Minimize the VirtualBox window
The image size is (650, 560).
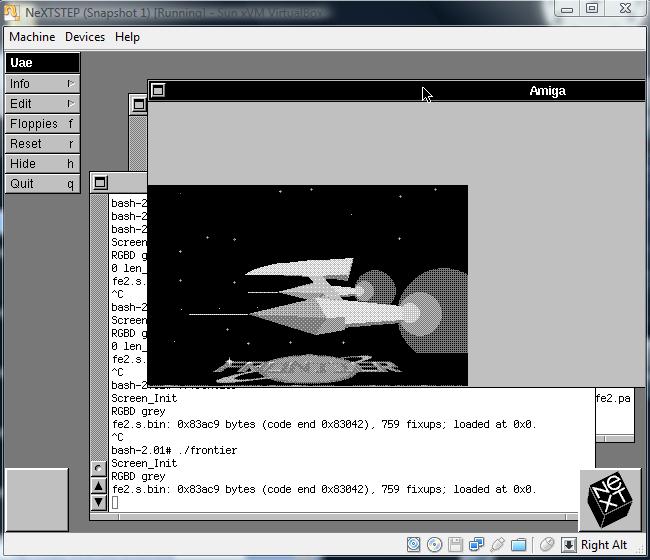pyautogui.click(x=567, y=8)
